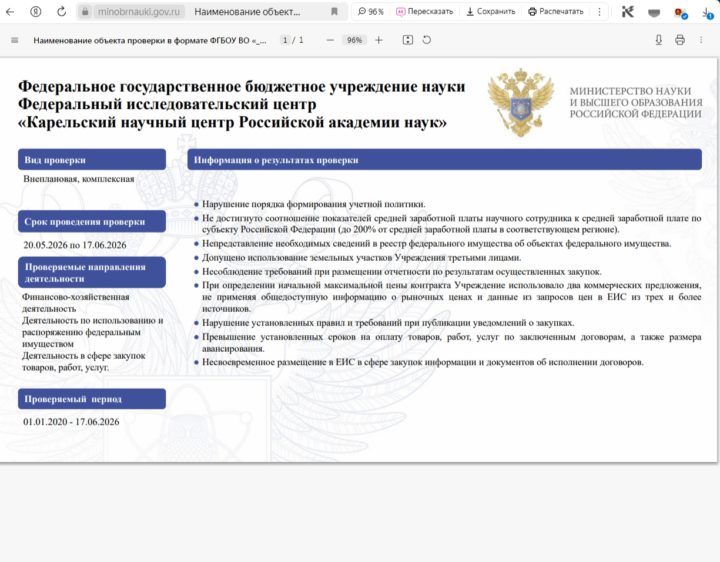Click the Вид проверки header
Image resolution: width=720 pixels, height=562 pixels.
pos(92,159)
